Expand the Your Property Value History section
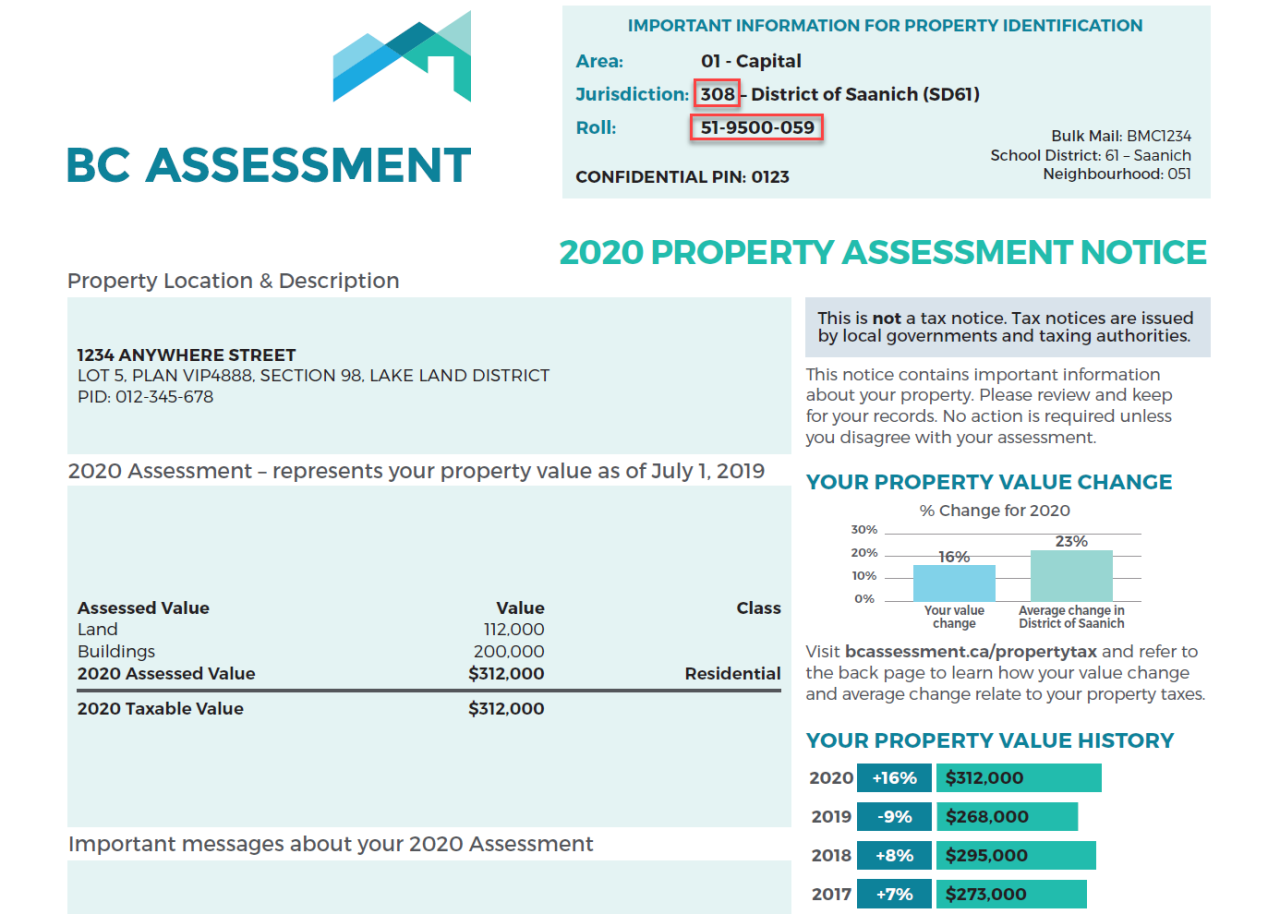Viewport: 1280px width, 914px height. click(x=990, y=740)
